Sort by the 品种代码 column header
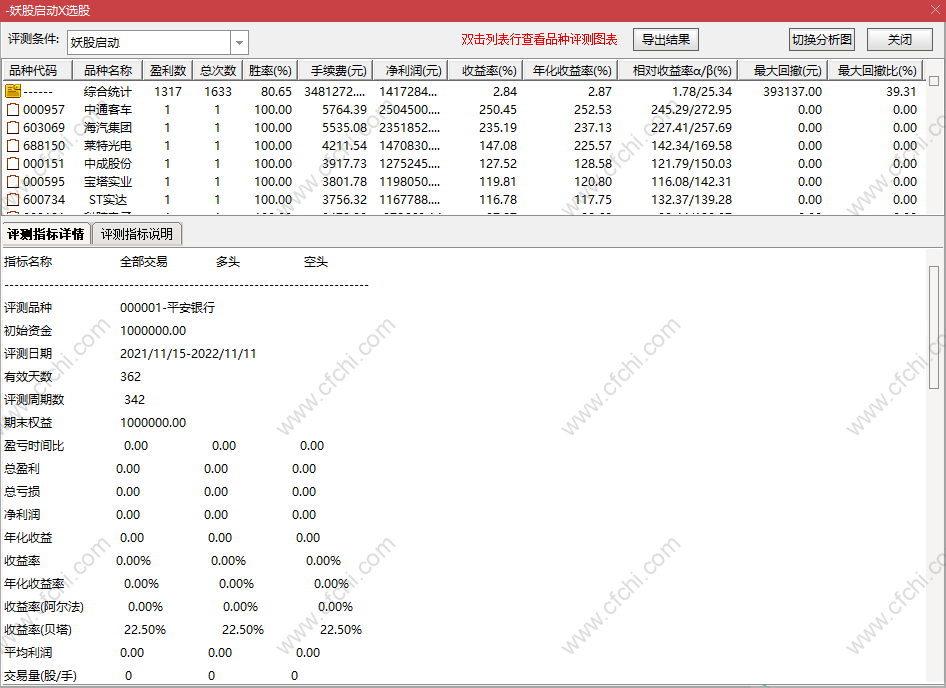The width and height of the screenshot is (946, 688). (x=37, y=71)
